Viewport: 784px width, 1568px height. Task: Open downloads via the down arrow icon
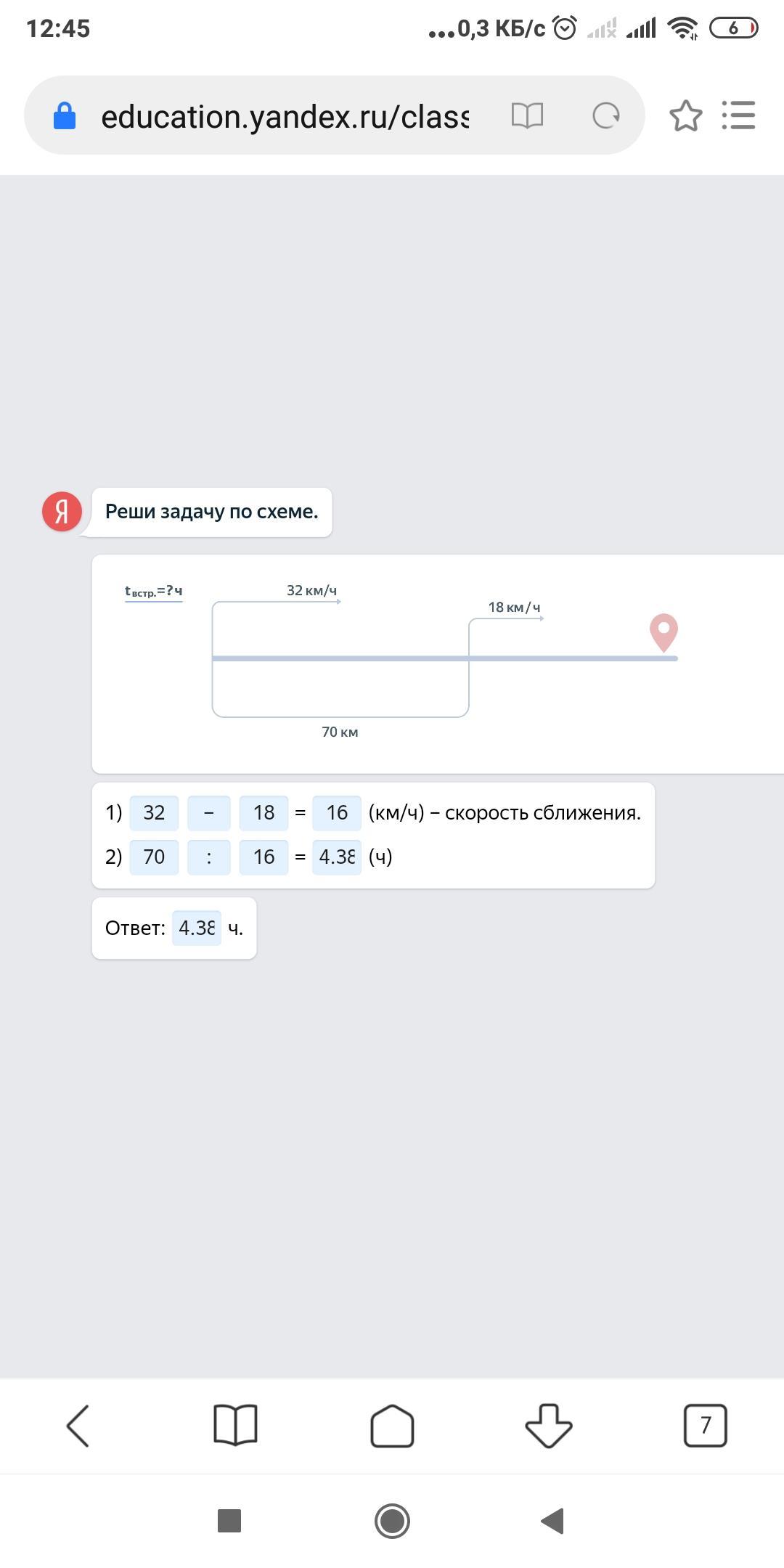549,1426
